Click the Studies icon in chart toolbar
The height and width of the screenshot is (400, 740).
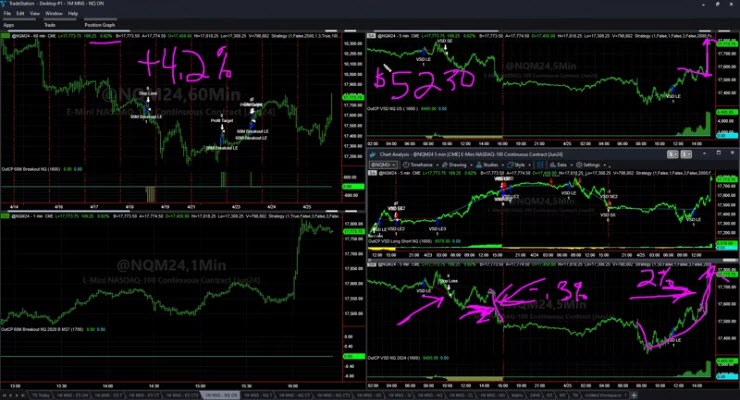[479, 165]
